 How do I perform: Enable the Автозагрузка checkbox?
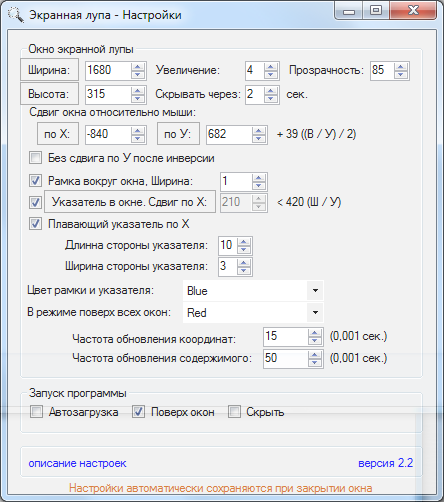coord(36,412)
